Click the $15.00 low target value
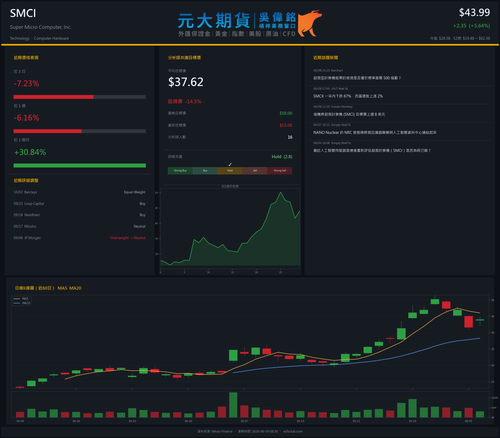Image resolution: width=500 pixels, height=438 pixels. coord(286,125)
